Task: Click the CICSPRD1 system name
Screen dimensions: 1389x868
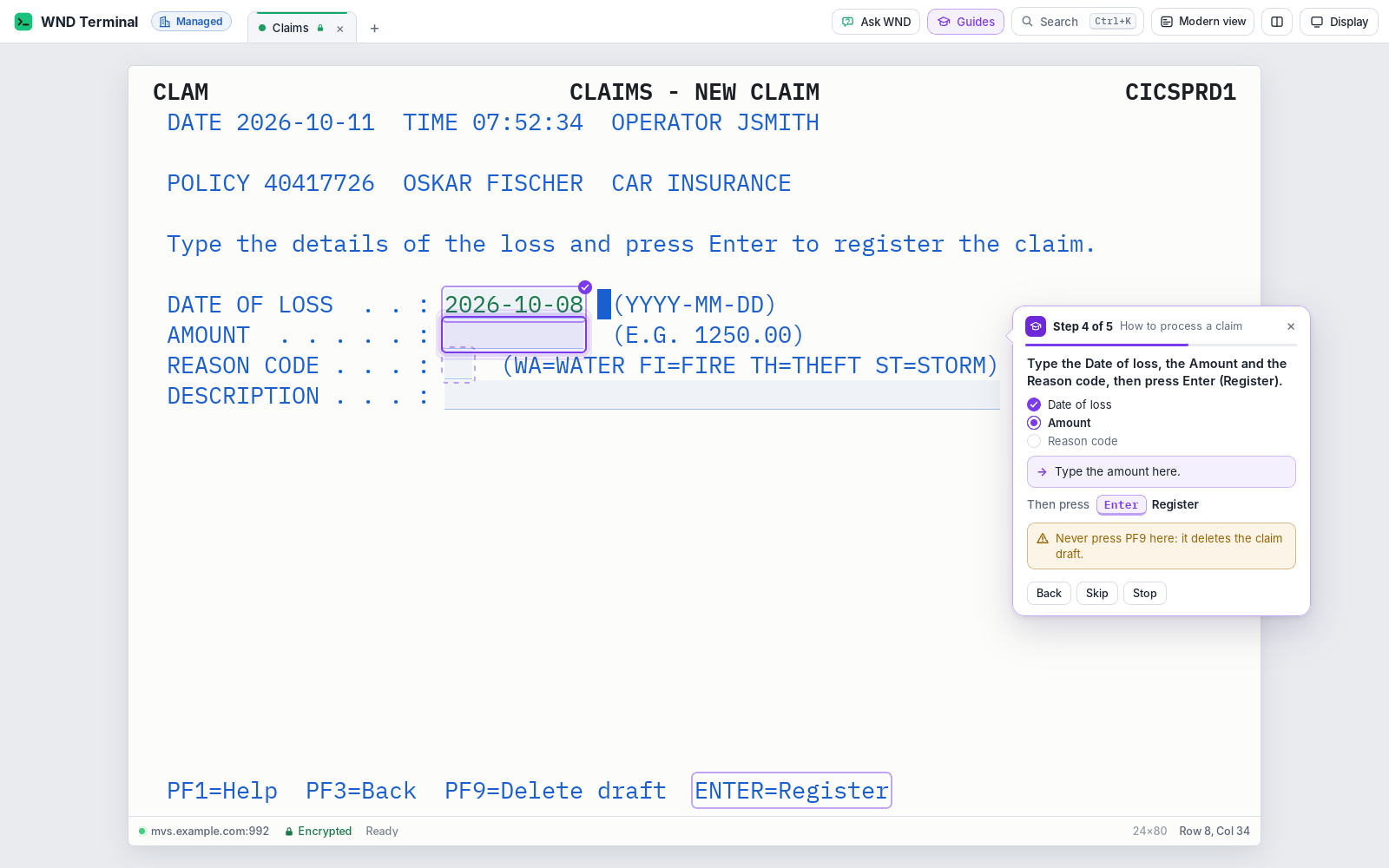Action: (1181, 92)
